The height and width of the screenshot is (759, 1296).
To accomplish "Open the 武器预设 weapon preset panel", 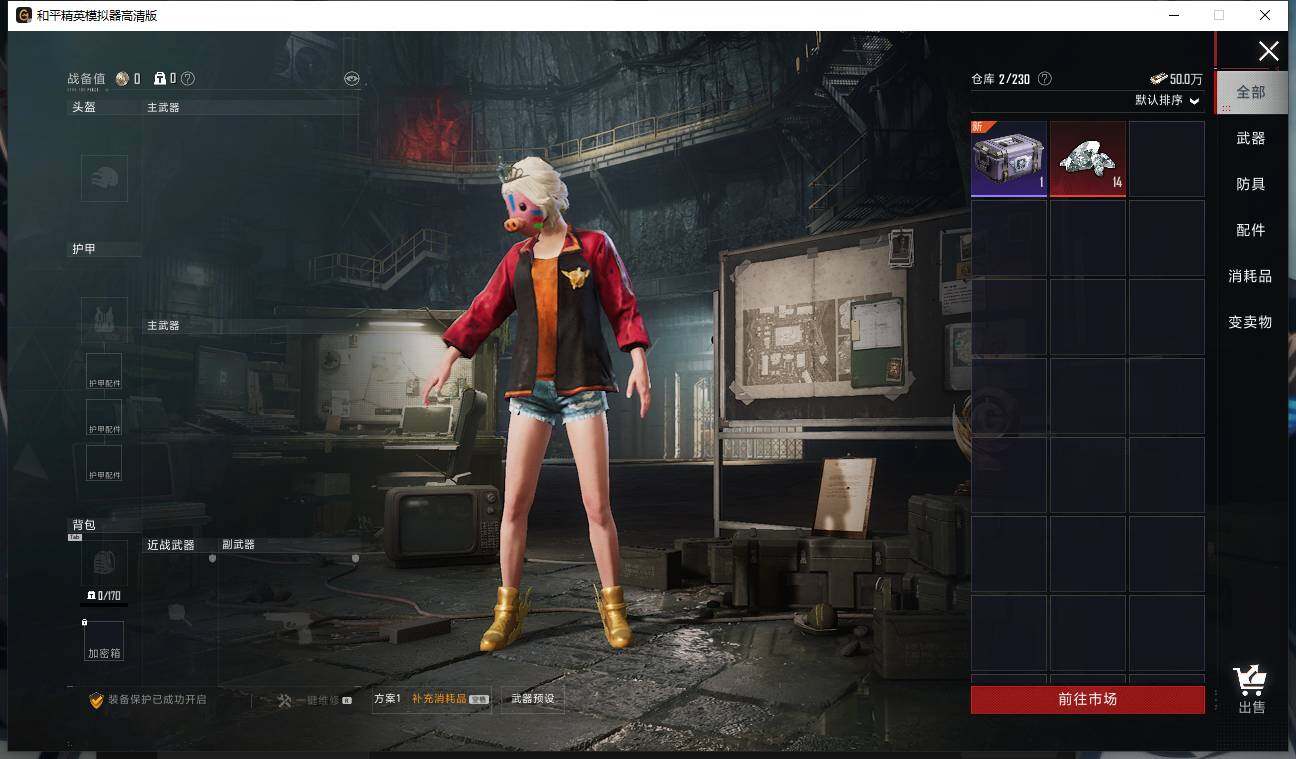I will (x=532, y=699).
